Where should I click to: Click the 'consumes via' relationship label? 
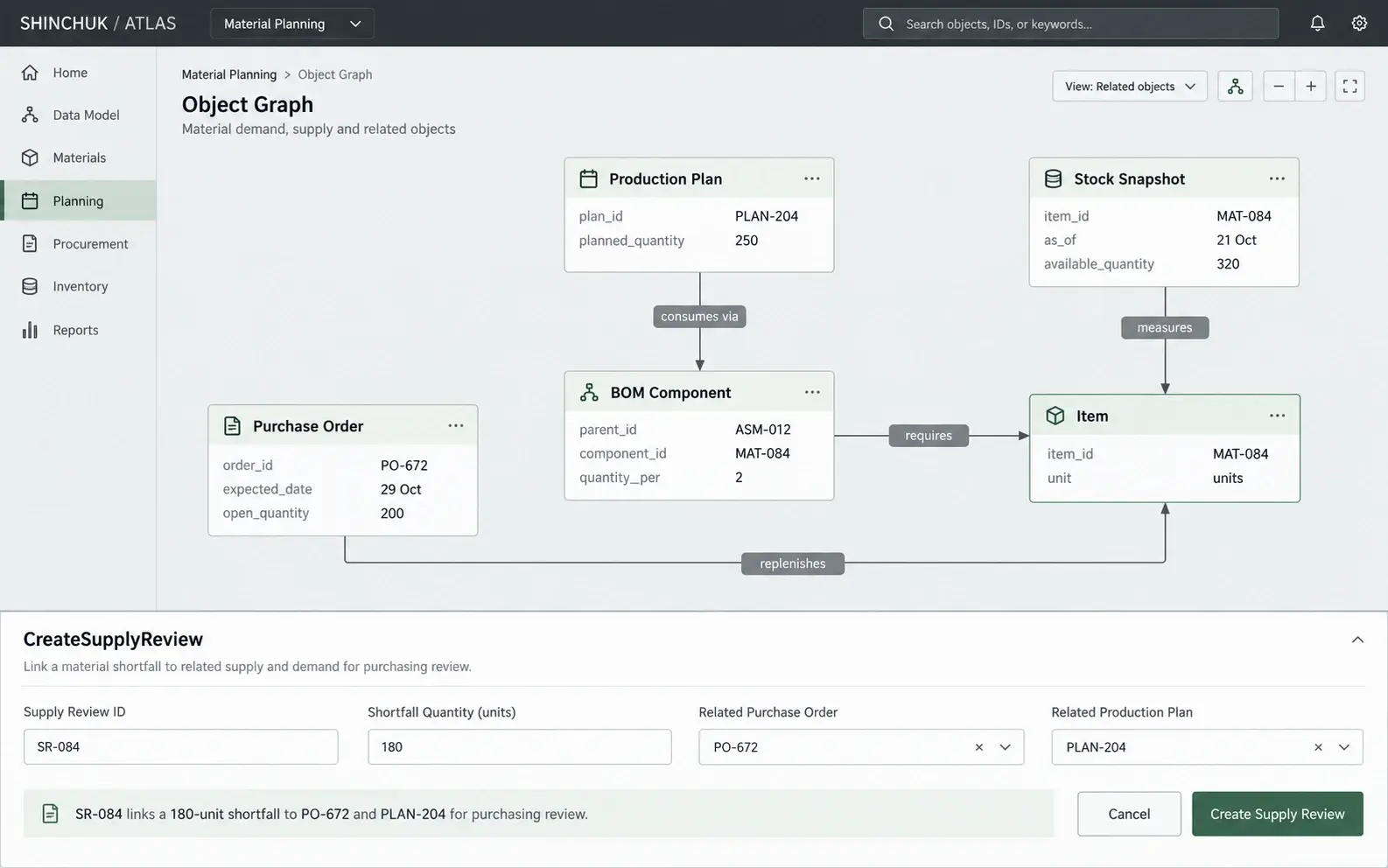pyautogui.click(x=699, y=317)
